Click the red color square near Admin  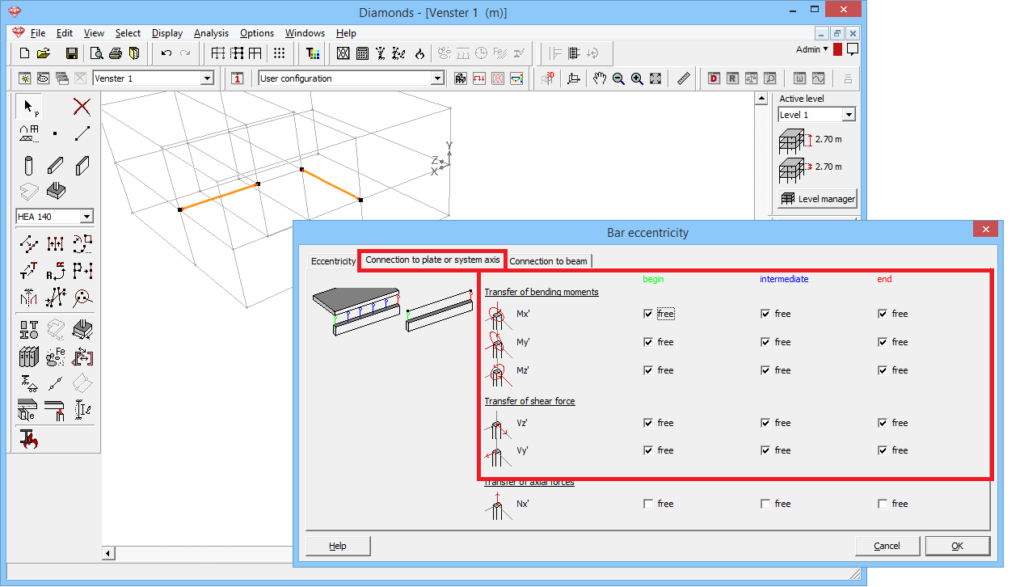point(837,49)
